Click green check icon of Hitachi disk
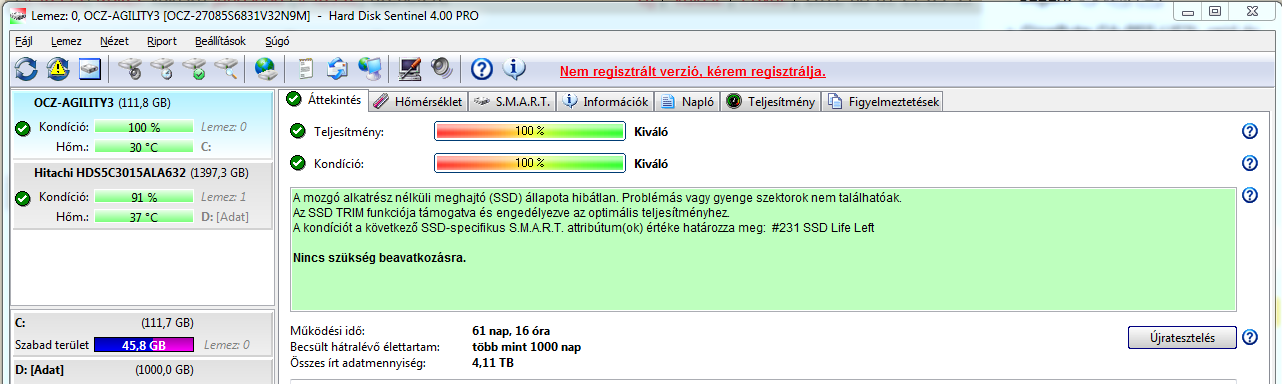 23,198
